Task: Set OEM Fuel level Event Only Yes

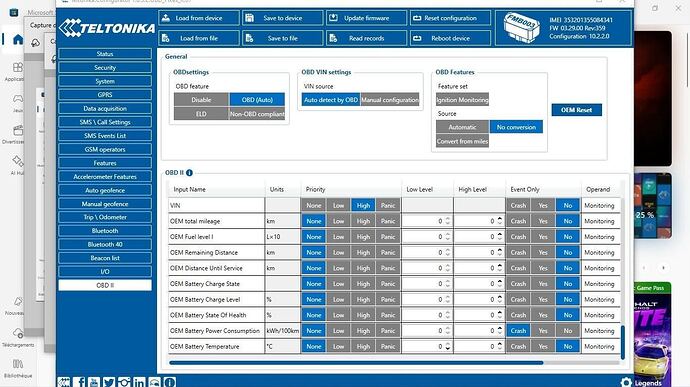Action: point(543,237)
